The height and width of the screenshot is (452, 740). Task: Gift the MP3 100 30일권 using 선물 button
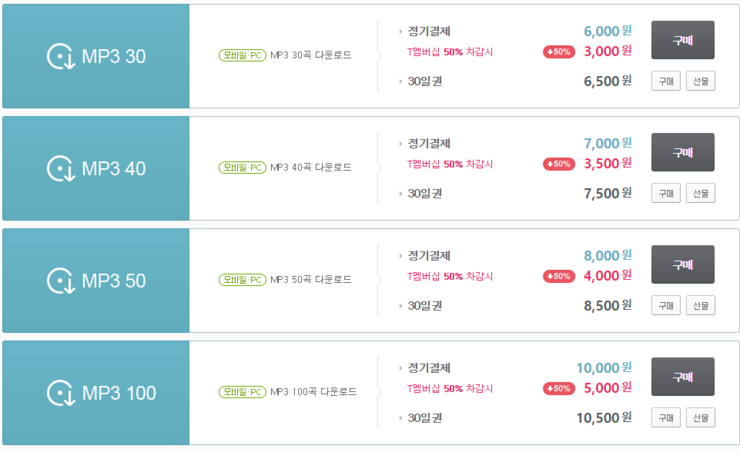coord(700,418)
